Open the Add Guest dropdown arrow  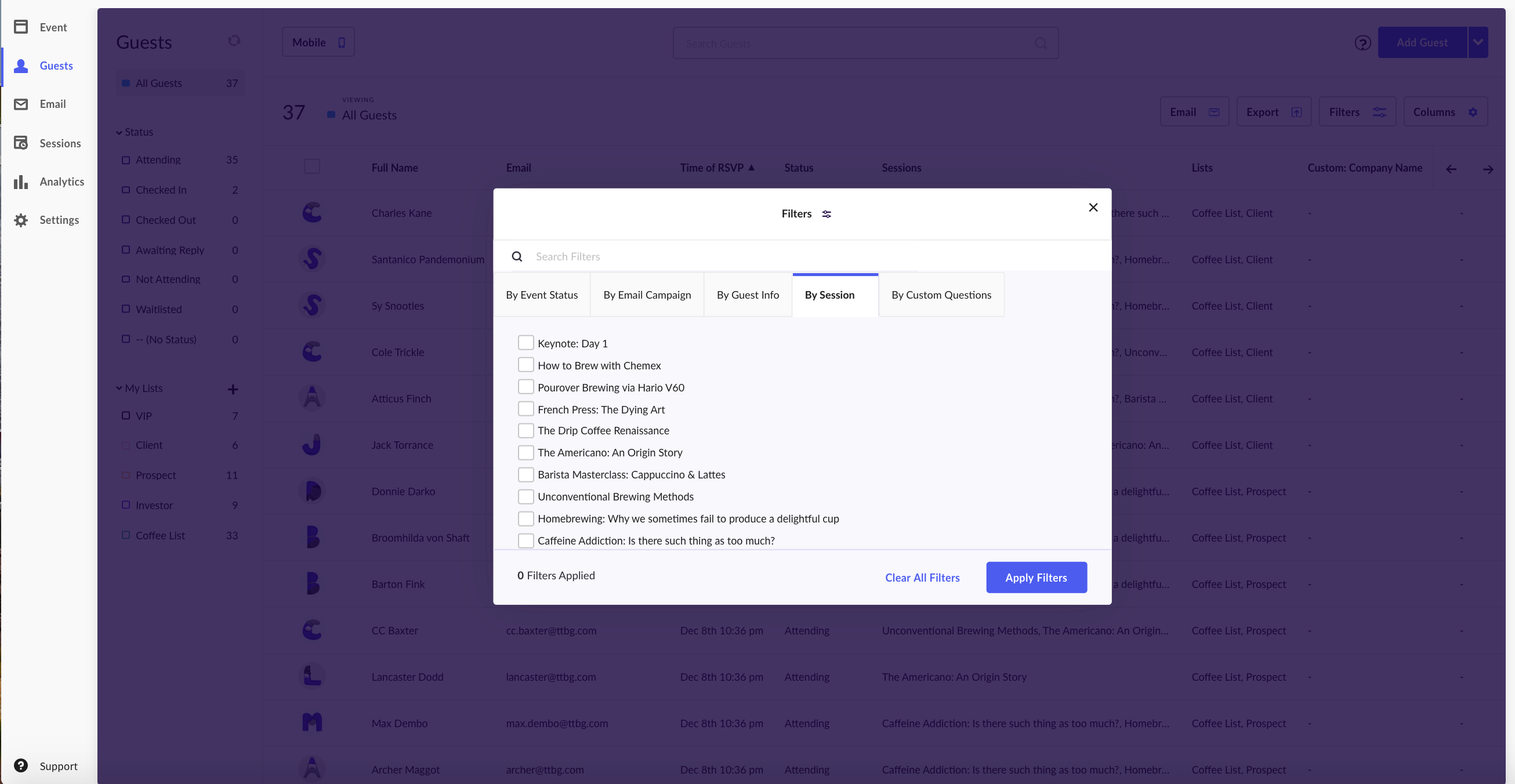[1477, 42]
